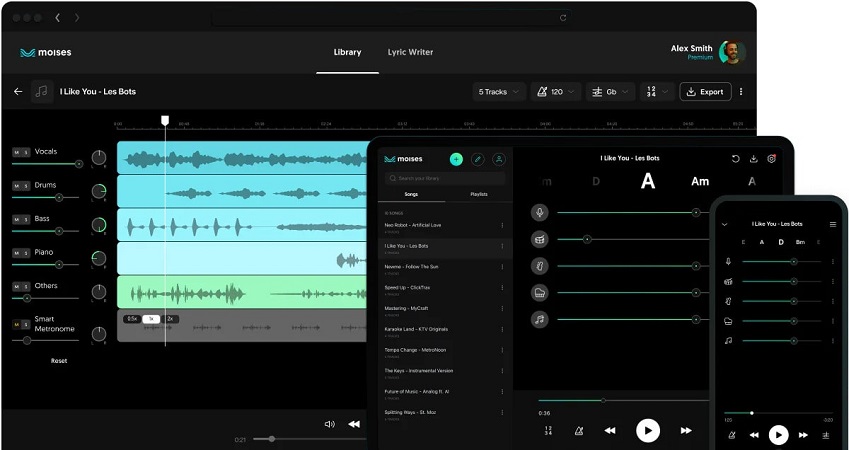Click the Piano pan knob

pyautogui.click(x=99, y=258)
